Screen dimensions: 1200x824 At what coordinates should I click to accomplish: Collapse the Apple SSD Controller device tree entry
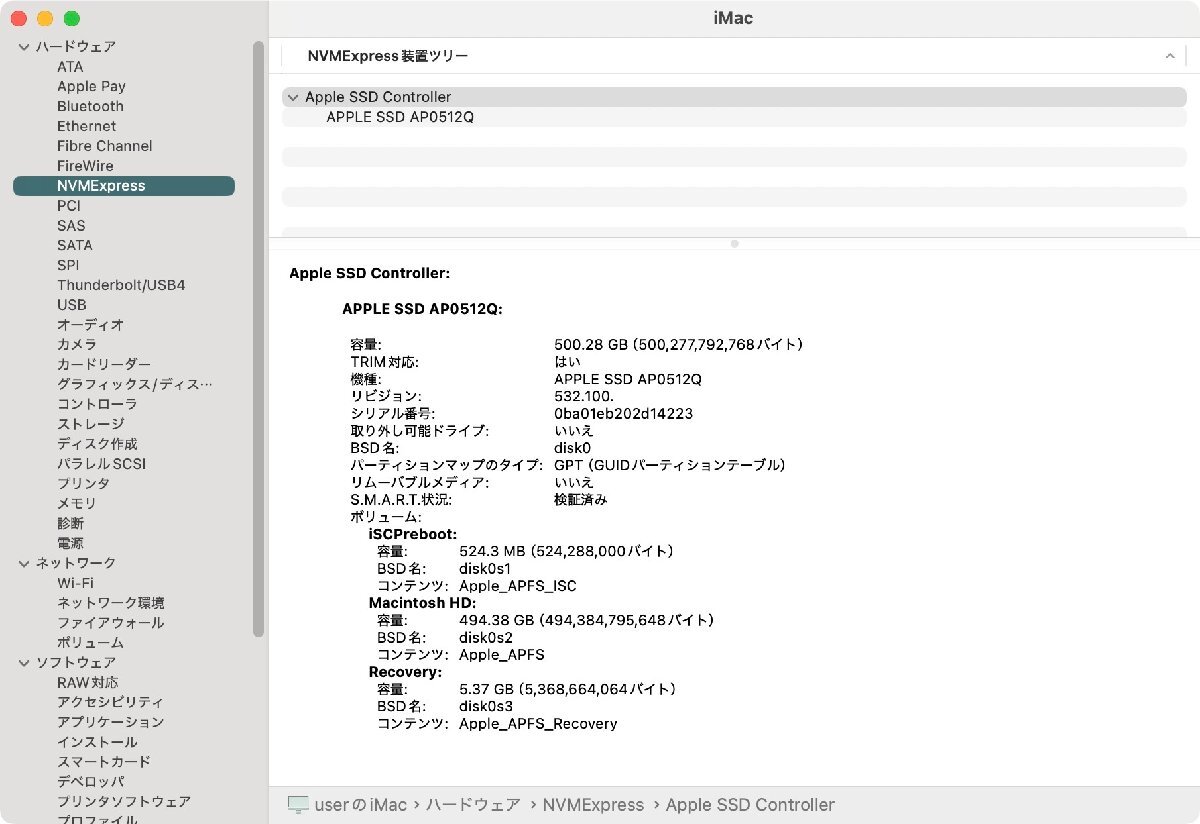point(292,97)
